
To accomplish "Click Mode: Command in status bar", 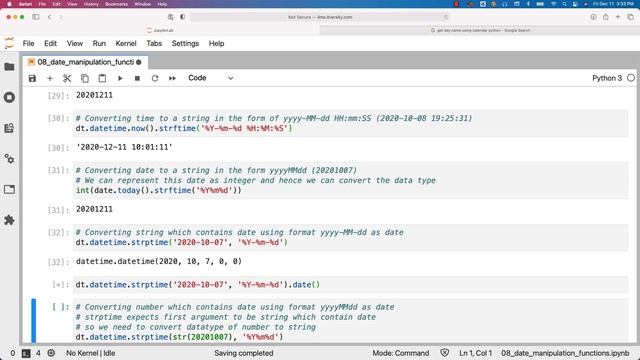I will 400,353.
